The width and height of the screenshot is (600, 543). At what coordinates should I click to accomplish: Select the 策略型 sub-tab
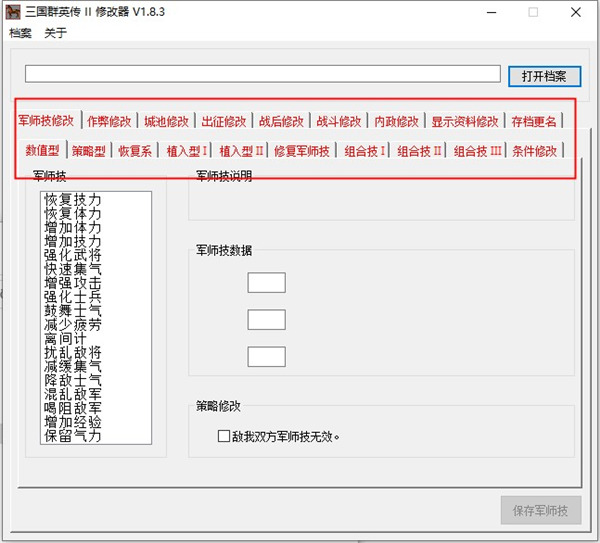point(88,151)
